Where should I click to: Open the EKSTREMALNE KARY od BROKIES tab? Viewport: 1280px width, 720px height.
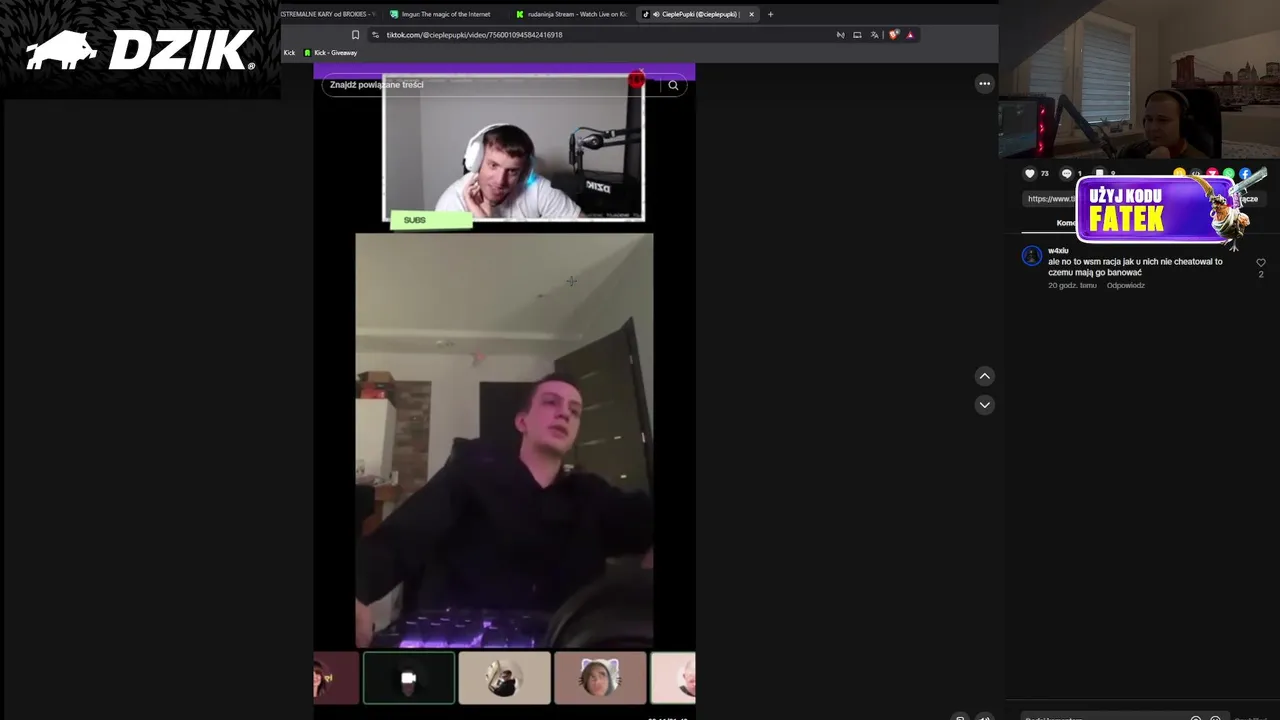pyautogui.click(x=330, y=14)
